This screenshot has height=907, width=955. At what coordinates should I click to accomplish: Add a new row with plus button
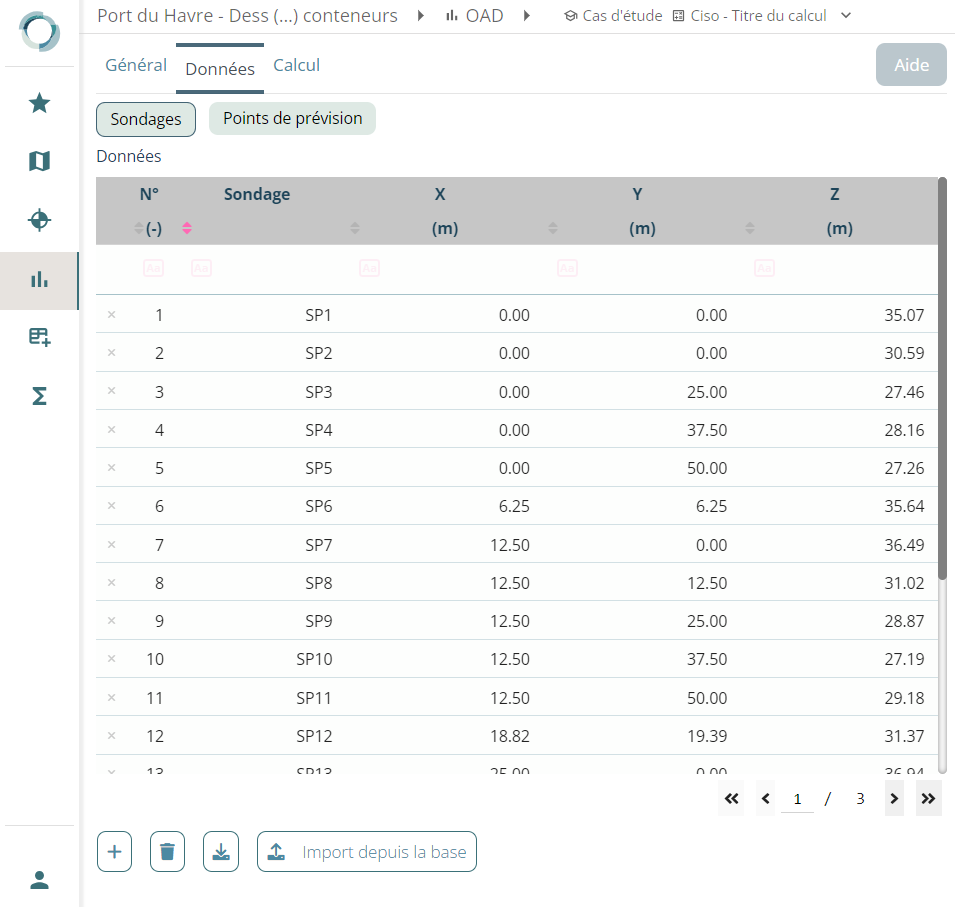click(x=114, y=852)
